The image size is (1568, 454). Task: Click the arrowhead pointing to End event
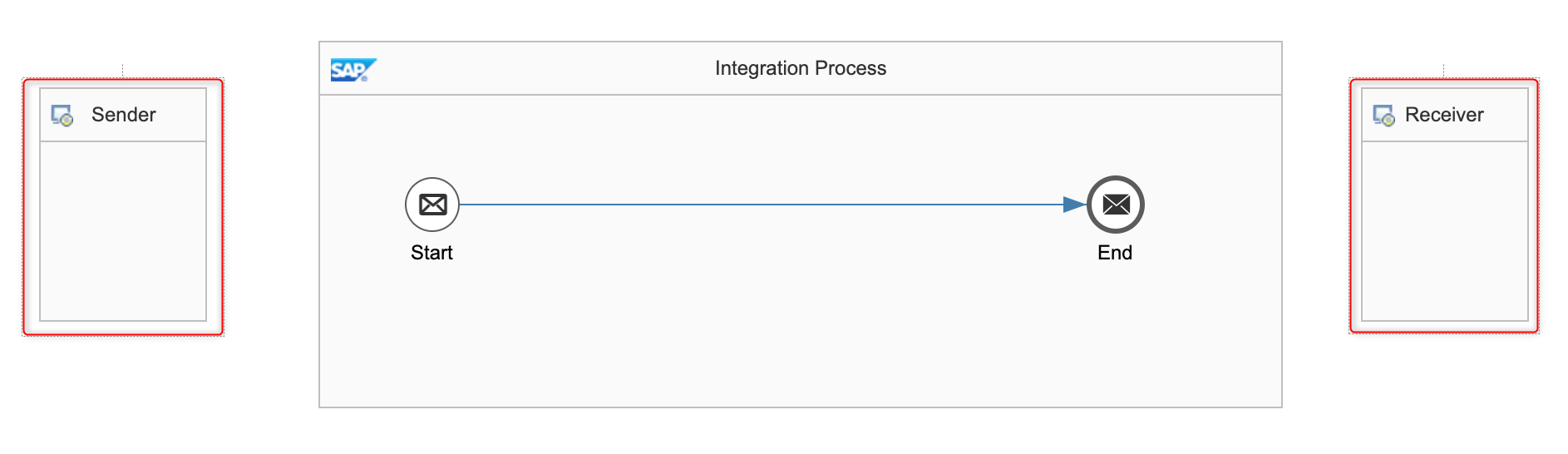coord(1074,205)
